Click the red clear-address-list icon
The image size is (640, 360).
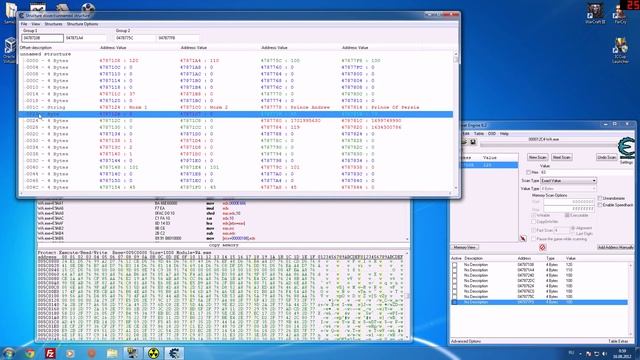pyautogui.click(x=542, y=247)
